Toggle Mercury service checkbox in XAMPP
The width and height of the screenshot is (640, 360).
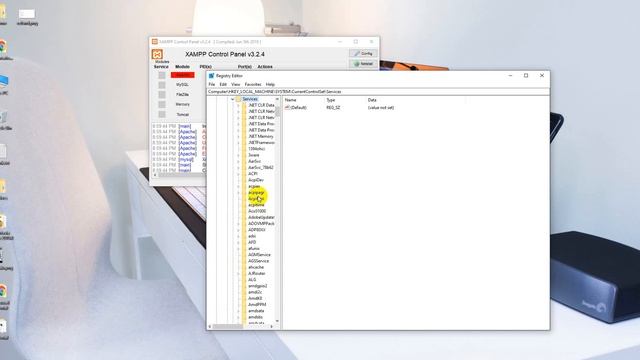click(x=162, y=104)
